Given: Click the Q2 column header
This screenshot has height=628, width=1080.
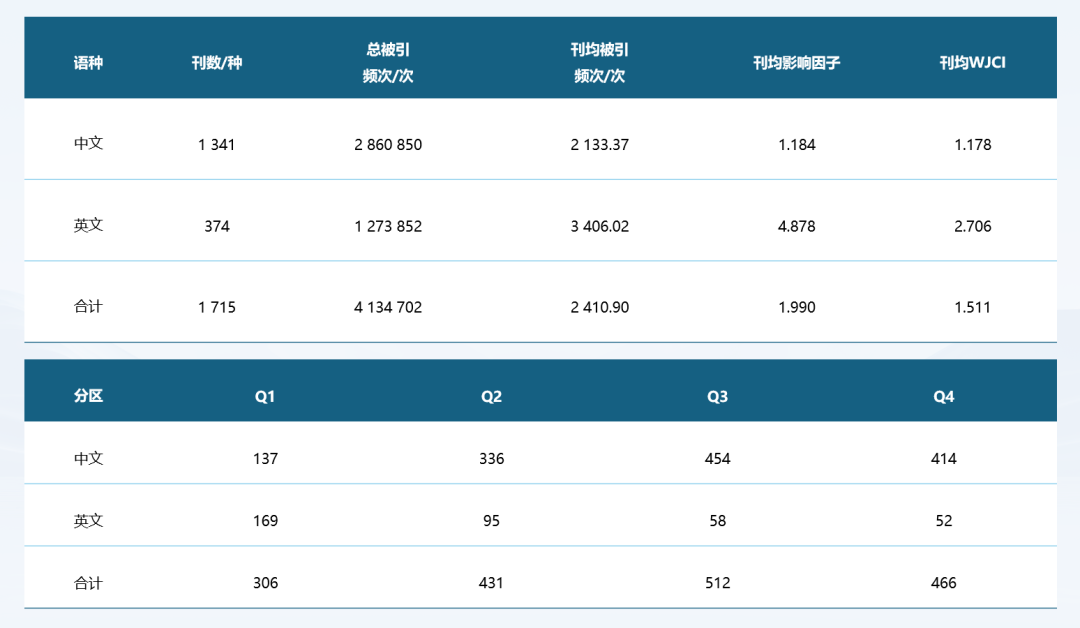Looking at the screenshot, I should [x=491, y=397].
